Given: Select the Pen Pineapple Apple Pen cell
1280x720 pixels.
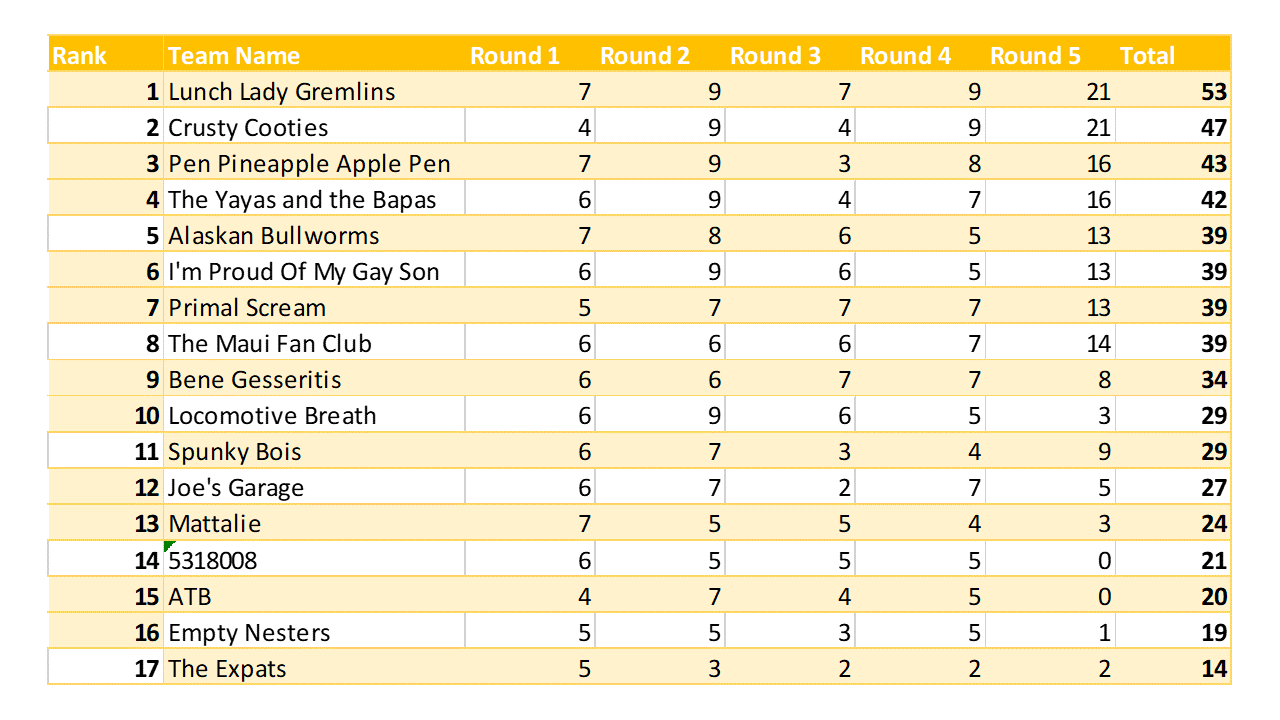Looking at the screenshot, I should 309,164.
